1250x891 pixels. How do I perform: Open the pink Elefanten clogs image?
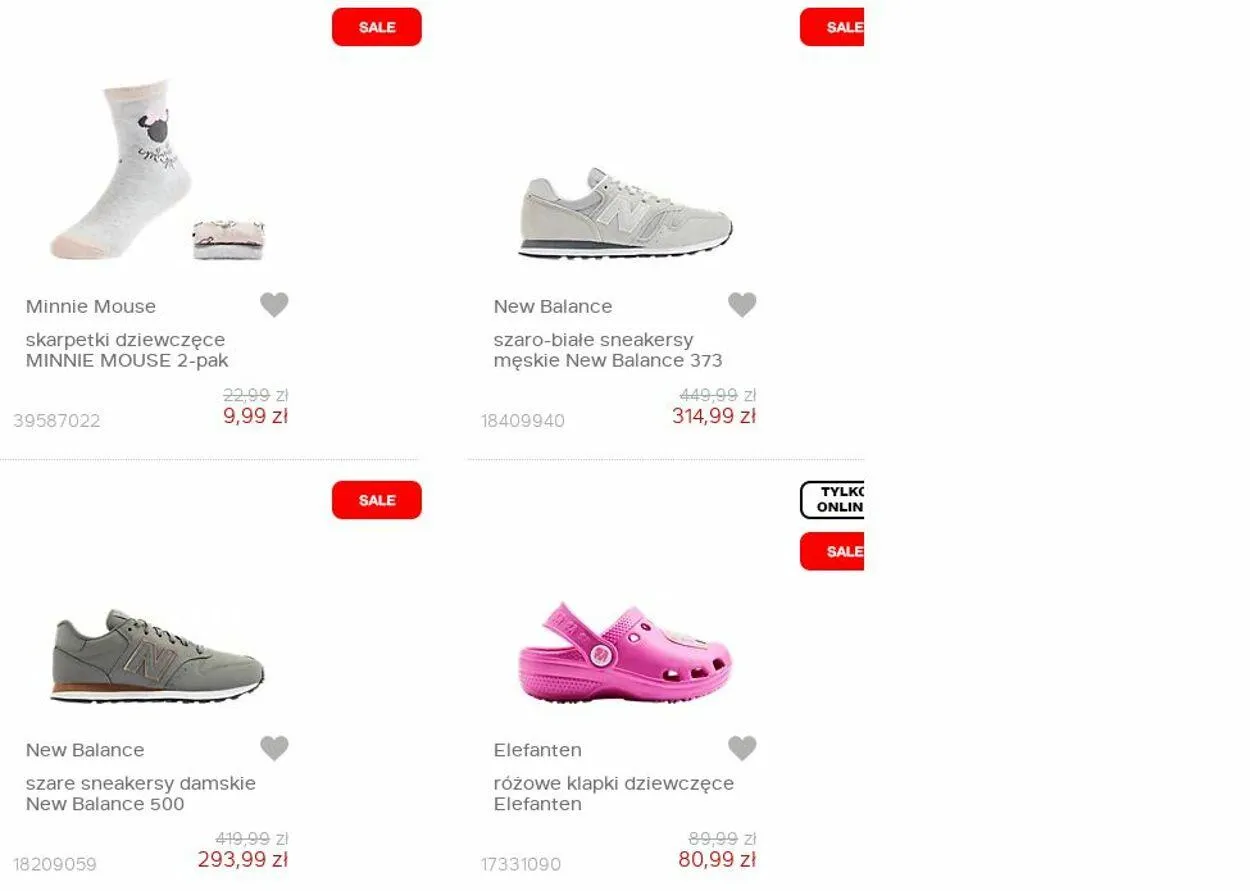(625, 652)
